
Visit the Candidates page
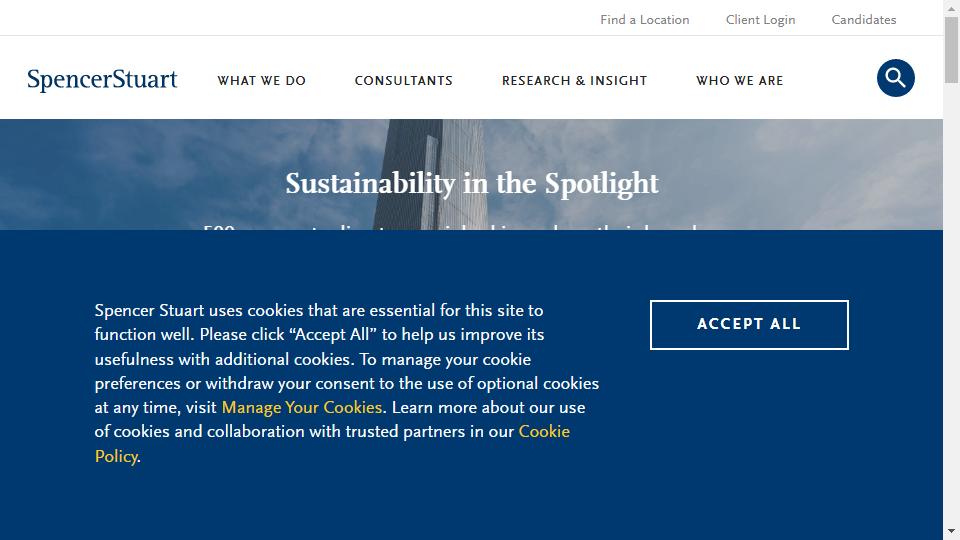click(863, 20)
